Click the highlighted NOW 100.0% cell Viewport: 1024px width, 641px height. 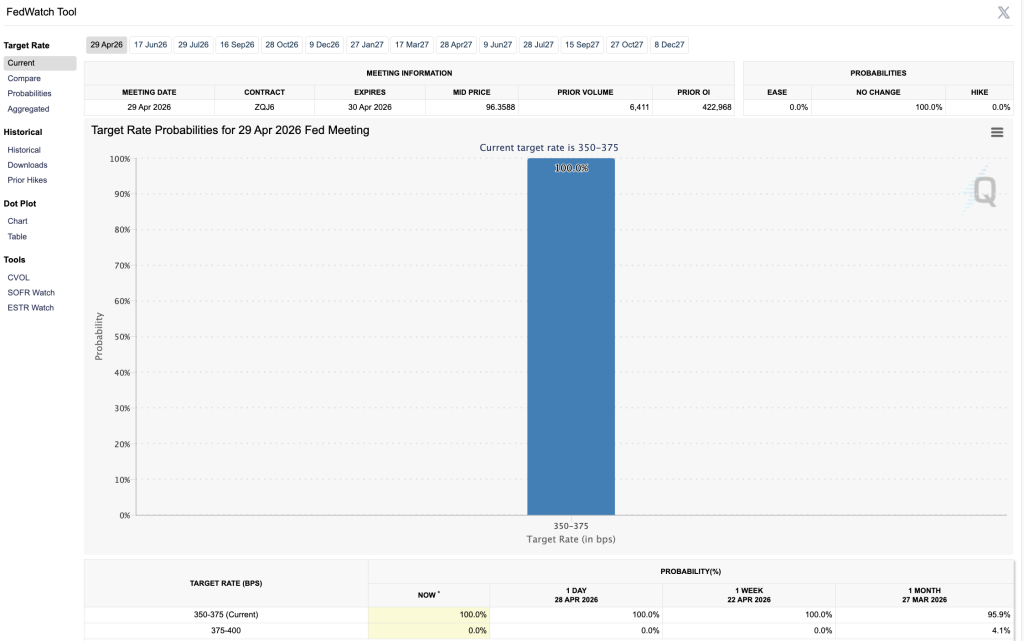429,614
